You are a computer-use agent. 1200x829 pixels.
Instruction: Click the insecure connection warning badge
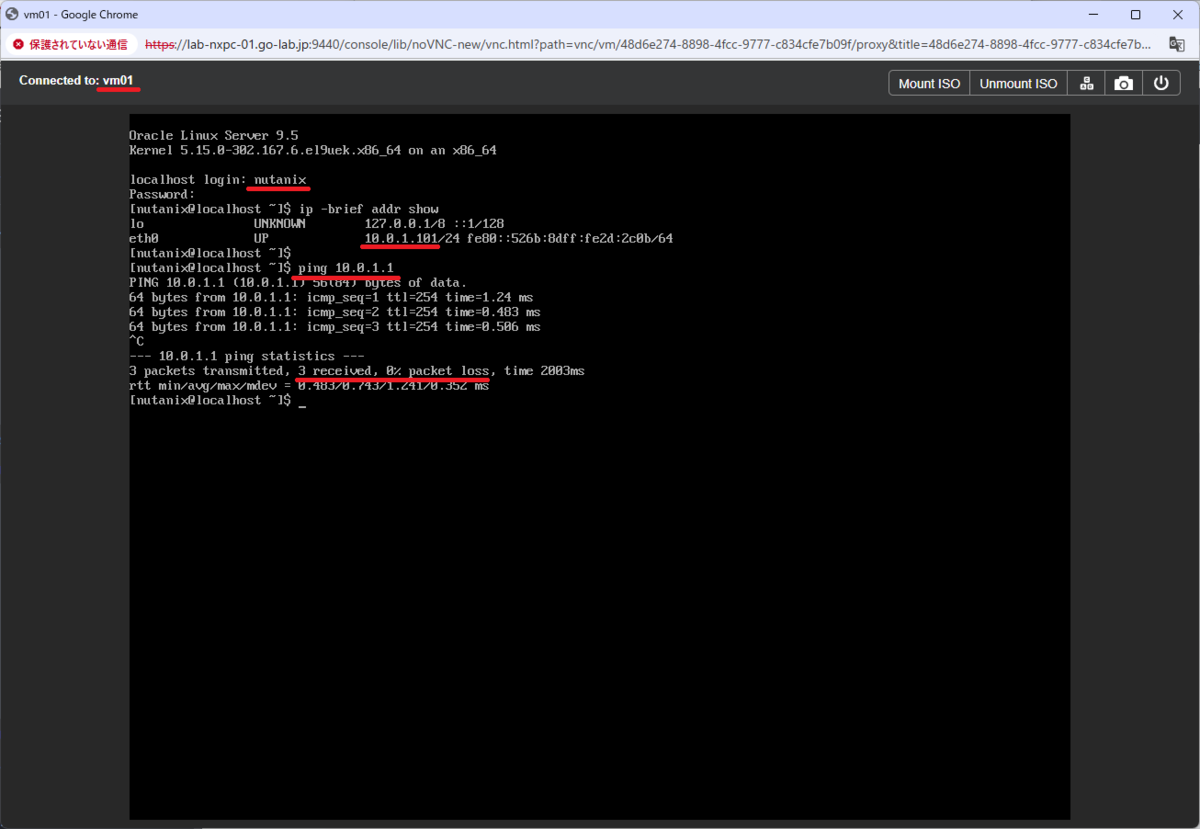(x=71, y=44)
